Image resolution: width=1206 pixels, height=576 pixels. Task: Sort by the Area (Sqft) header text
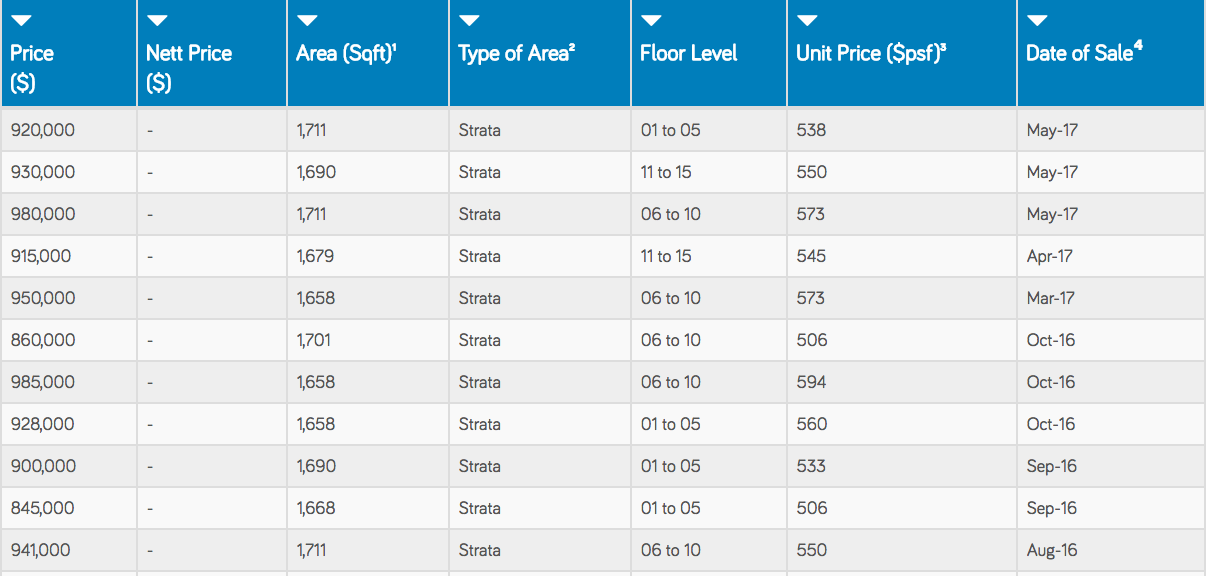coord(347,53)
